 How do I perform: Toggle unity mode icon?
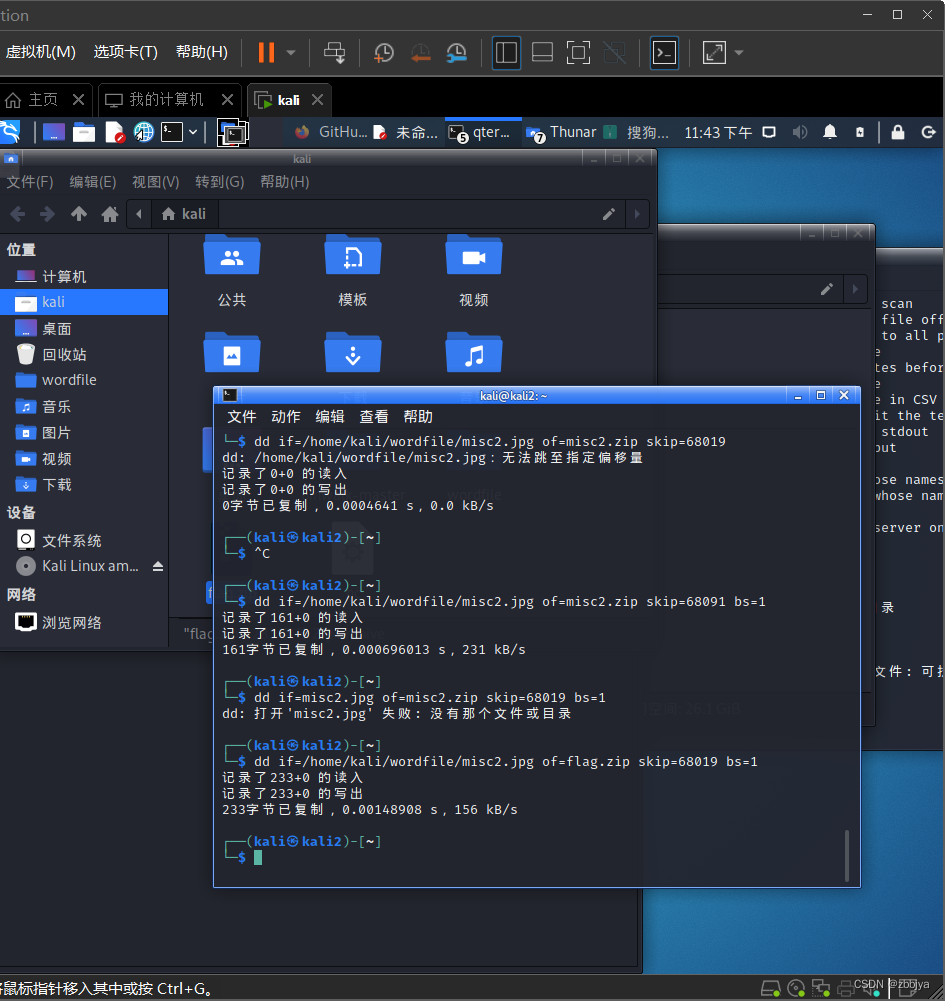(x=614, y=52)
